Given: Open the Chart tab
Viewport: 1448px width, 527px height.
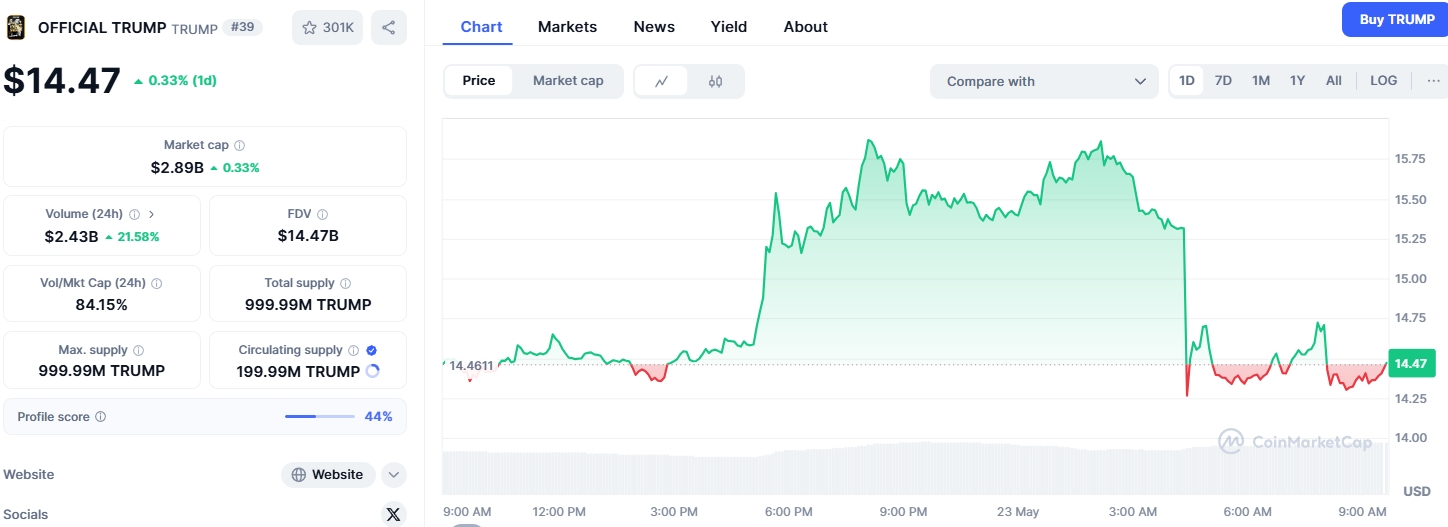Looking at the screenshot, I should (481, 27).
